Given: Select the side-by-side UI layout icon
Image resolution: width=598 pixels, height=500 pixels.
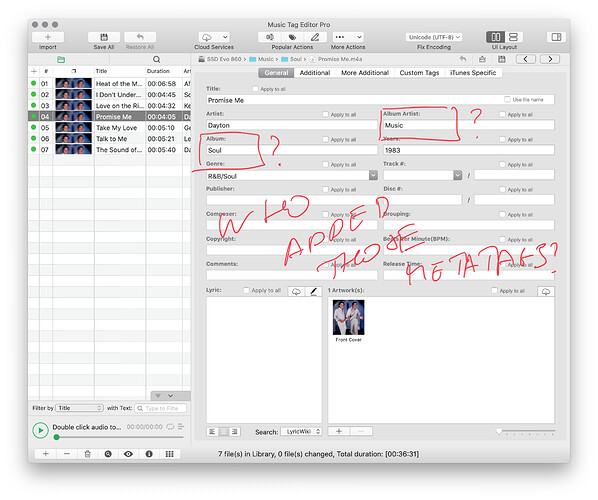Looking at the screenshot, I should [x=495, y=37].
